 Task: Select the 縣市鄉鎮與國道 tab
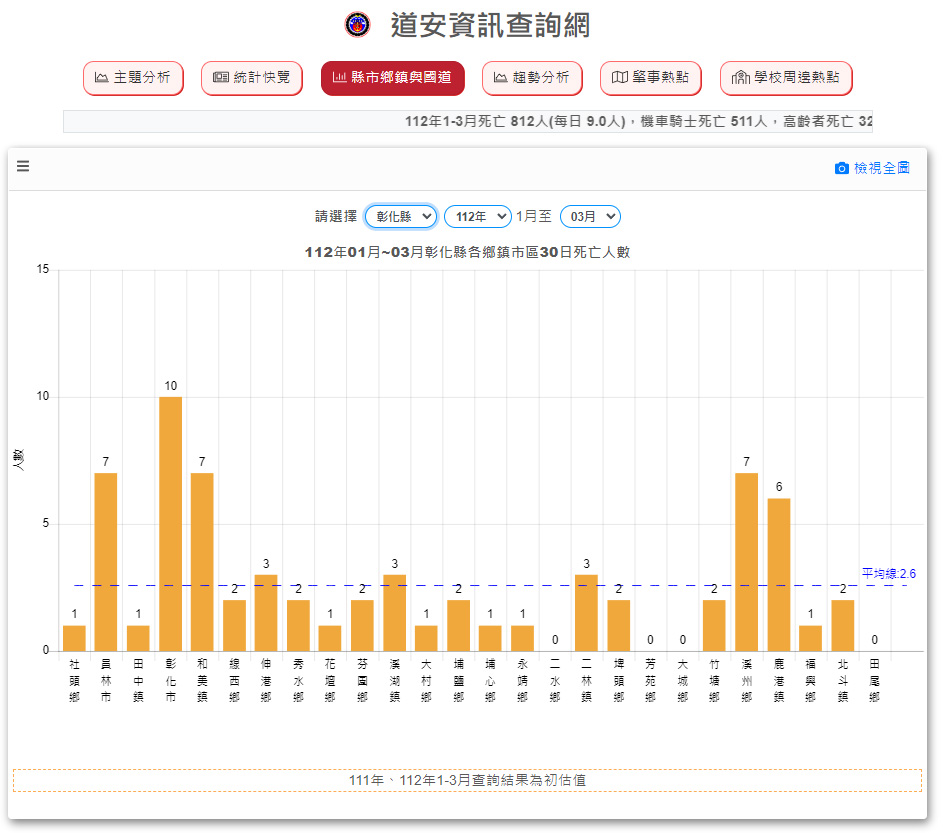tap(392, 78)
